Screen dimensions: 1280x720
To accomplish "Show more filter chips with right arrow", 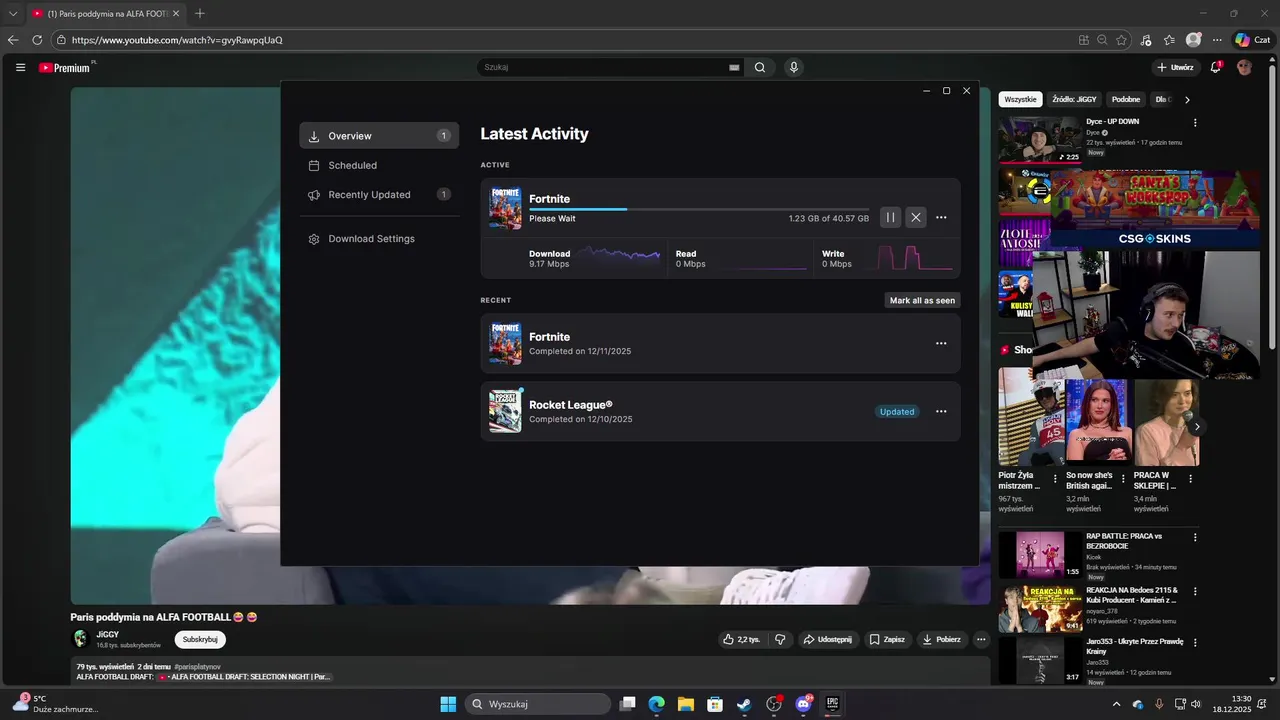I will click(x=1187, y=99).
